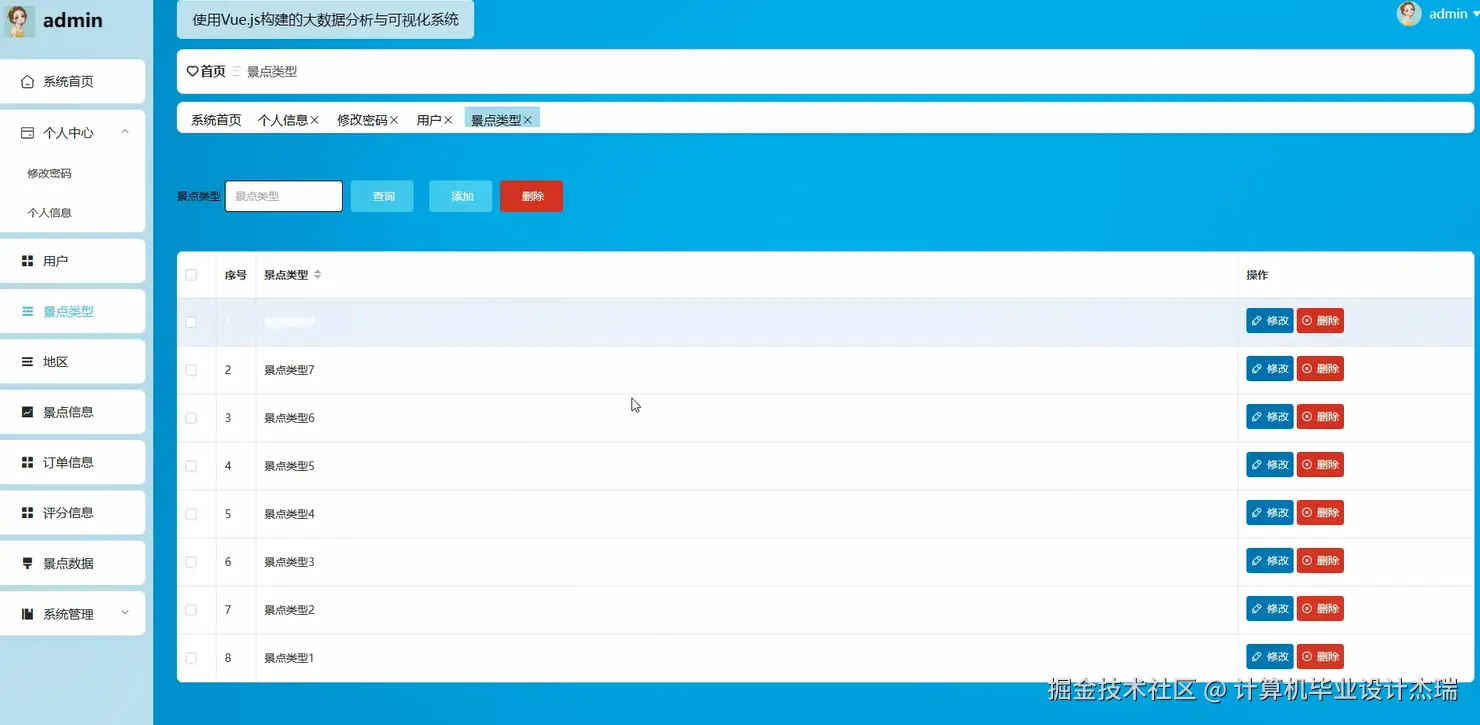Screen dimensions: 1480x725
Task: Click the circle-x icon on 景点类型7's 删除 button
Action: pyautogui.click(x=1307, y=369)
